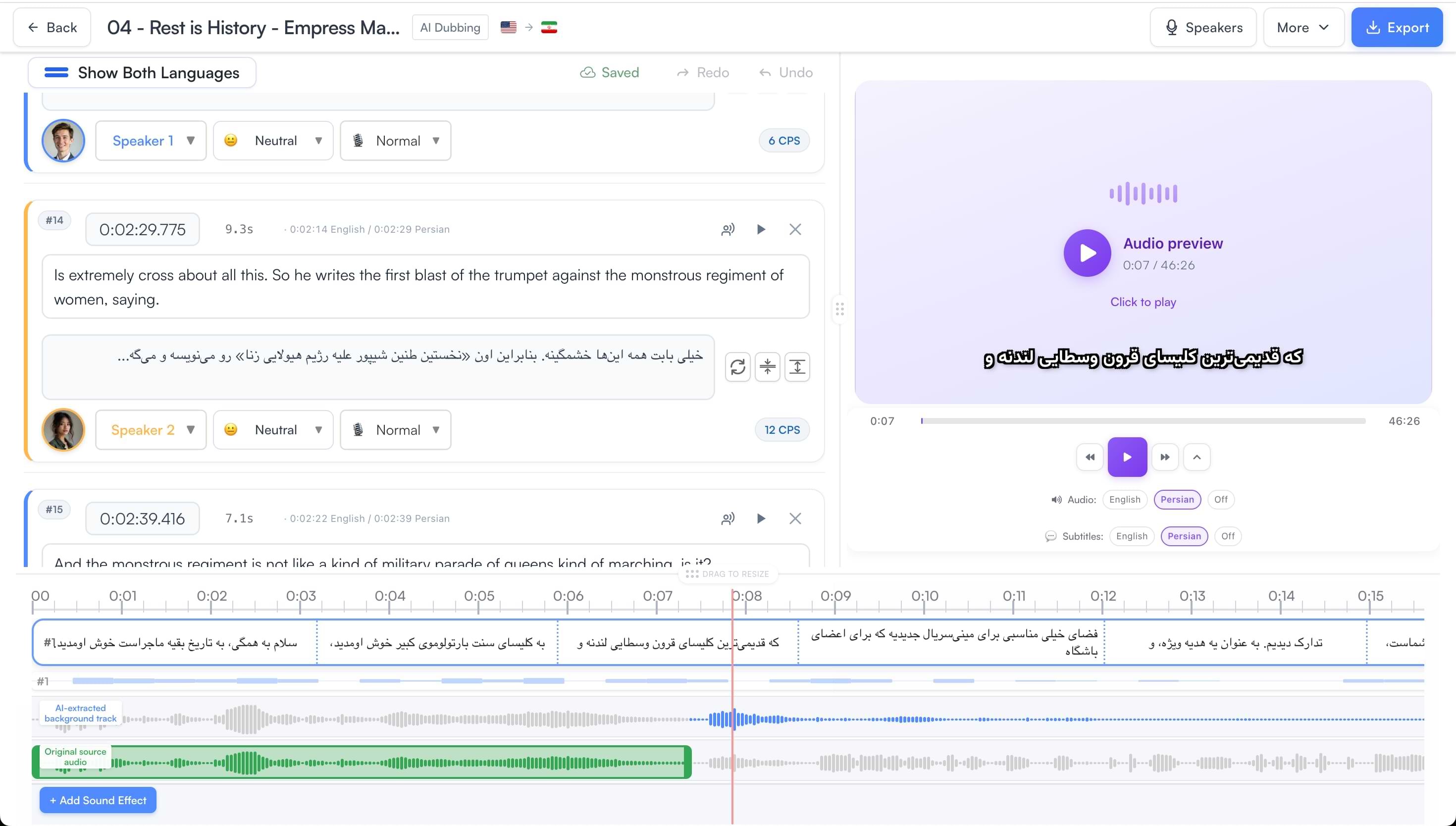1456x826 pixels.
Task: Open the Normal voice dropdown beside Speaker 1
Action: click(395, 141)
